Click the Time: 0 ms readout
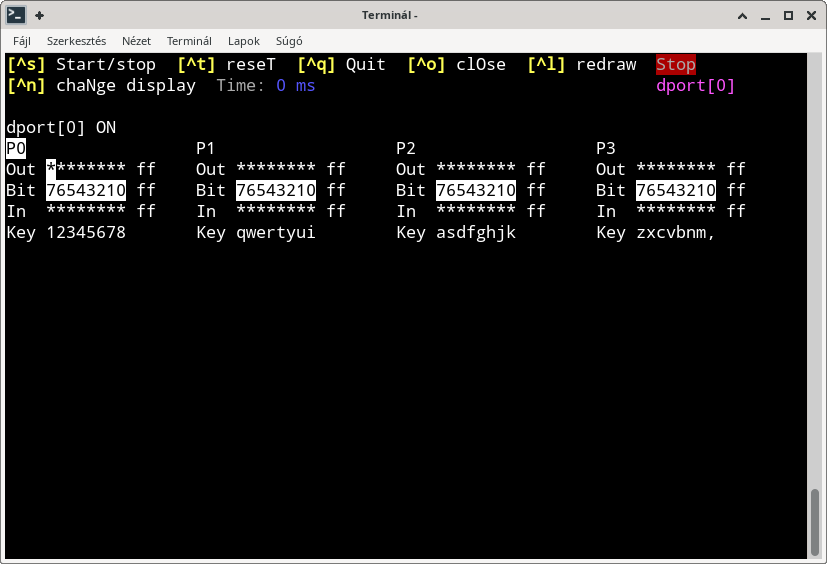This screenshot has width=827, height=564. (266, 85)
